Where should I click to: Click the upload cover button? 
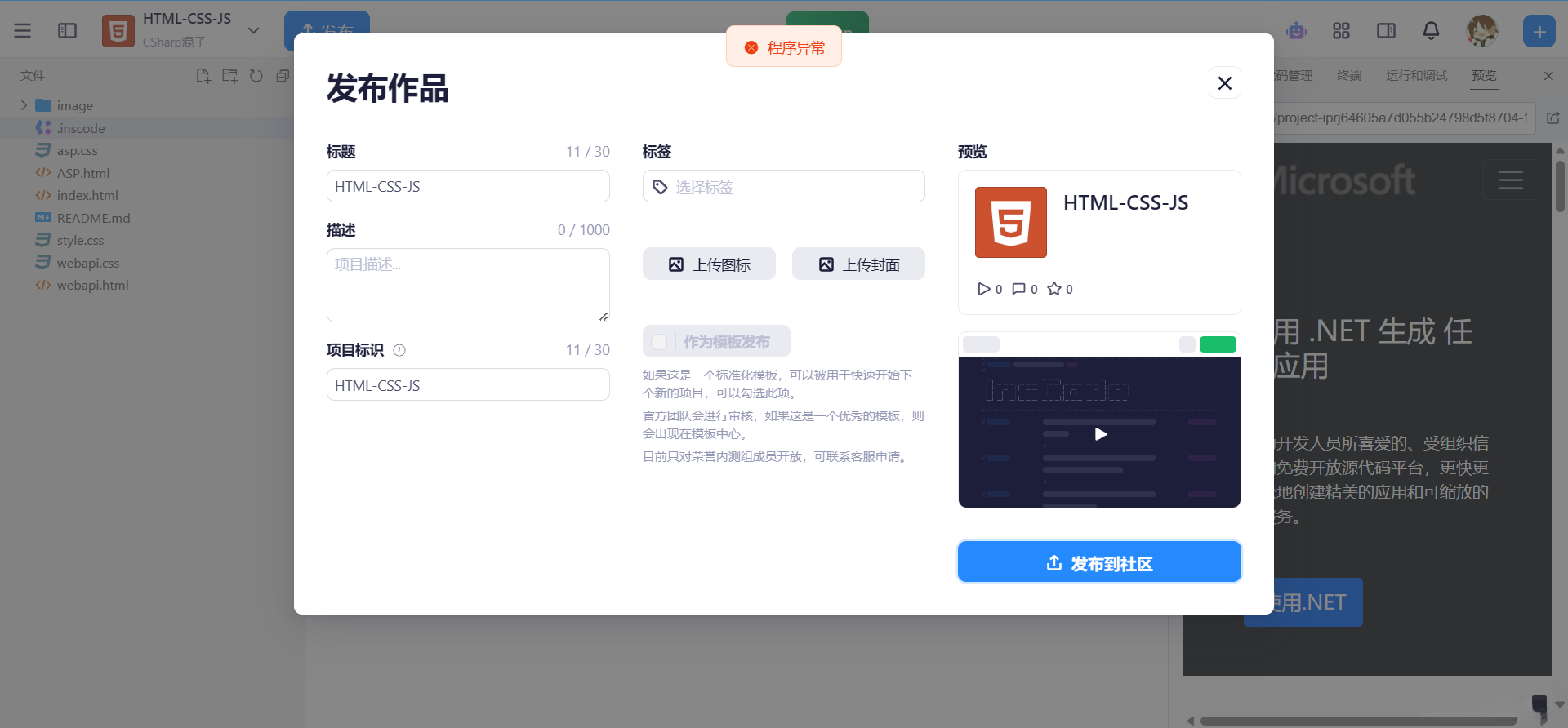tap(858, 264)
